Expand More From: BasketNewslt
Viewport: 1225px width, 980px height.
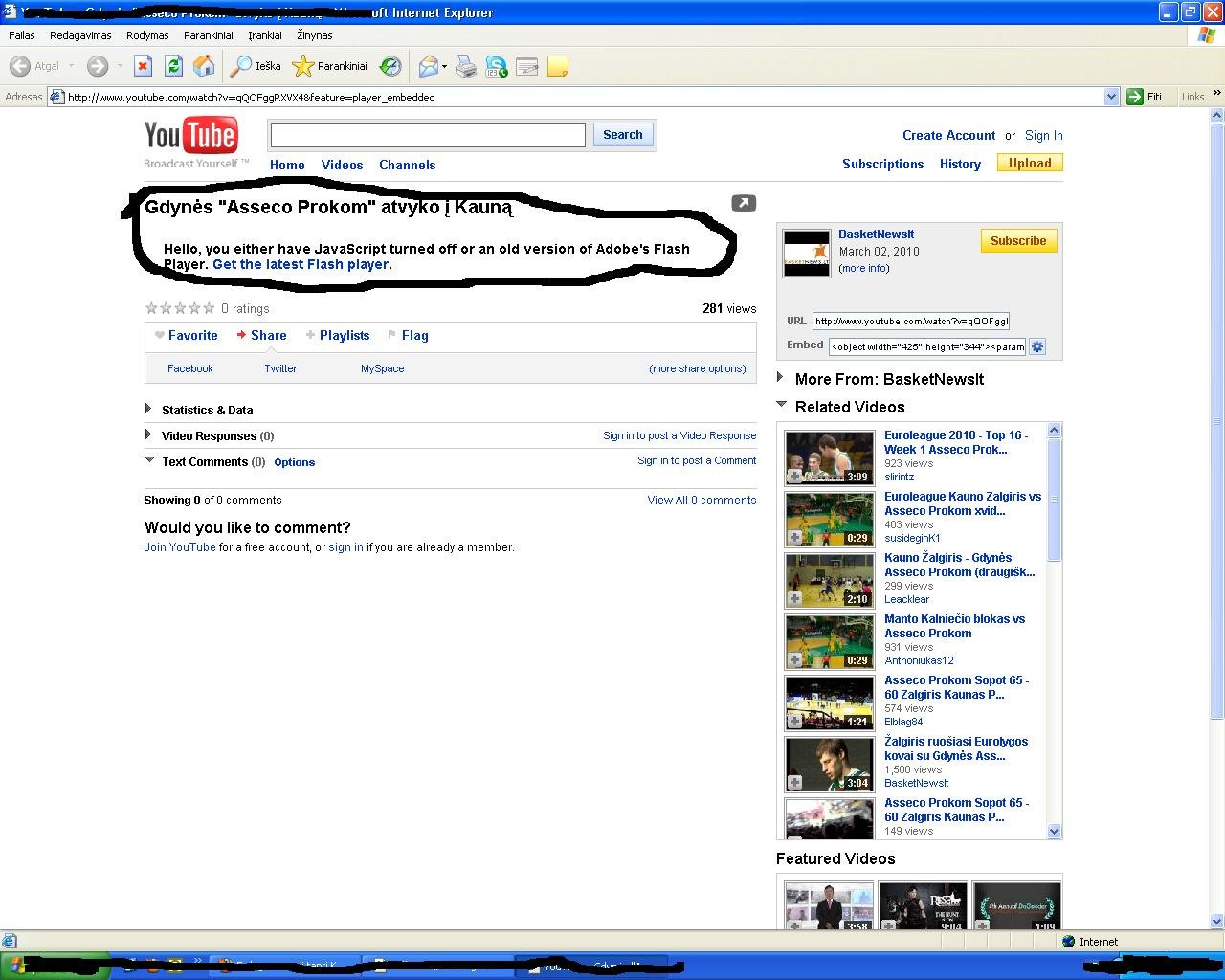(888, 379)
